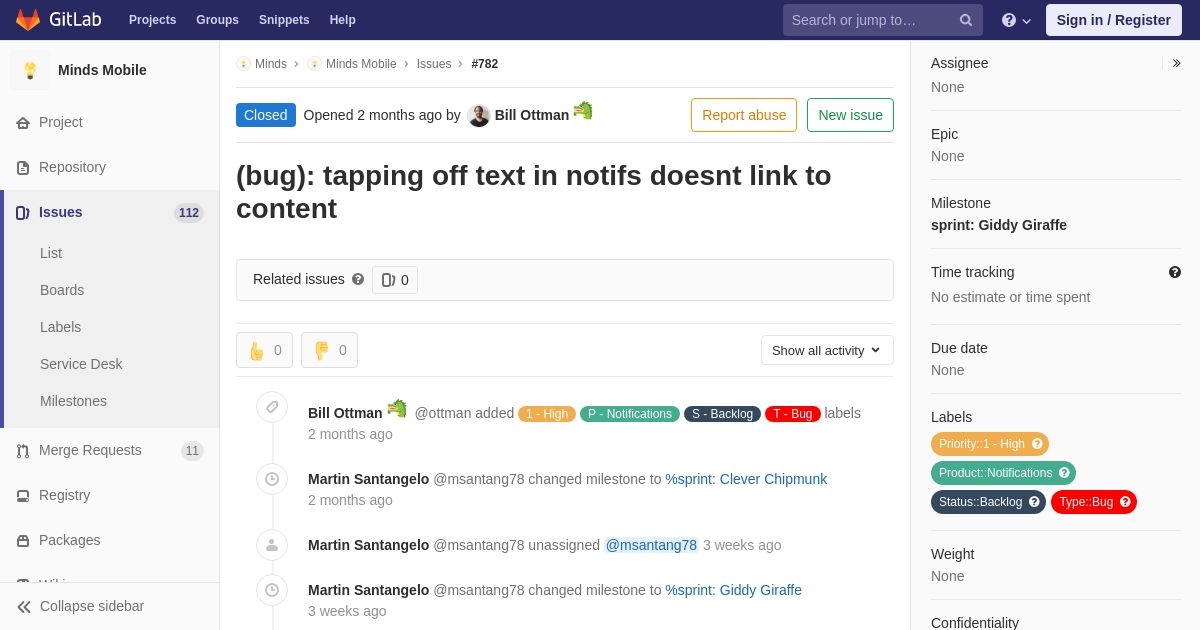This screenshot has width=1200, height=630.
Task: Click the Project home icon in sidebar
Action: coord(23,123)
